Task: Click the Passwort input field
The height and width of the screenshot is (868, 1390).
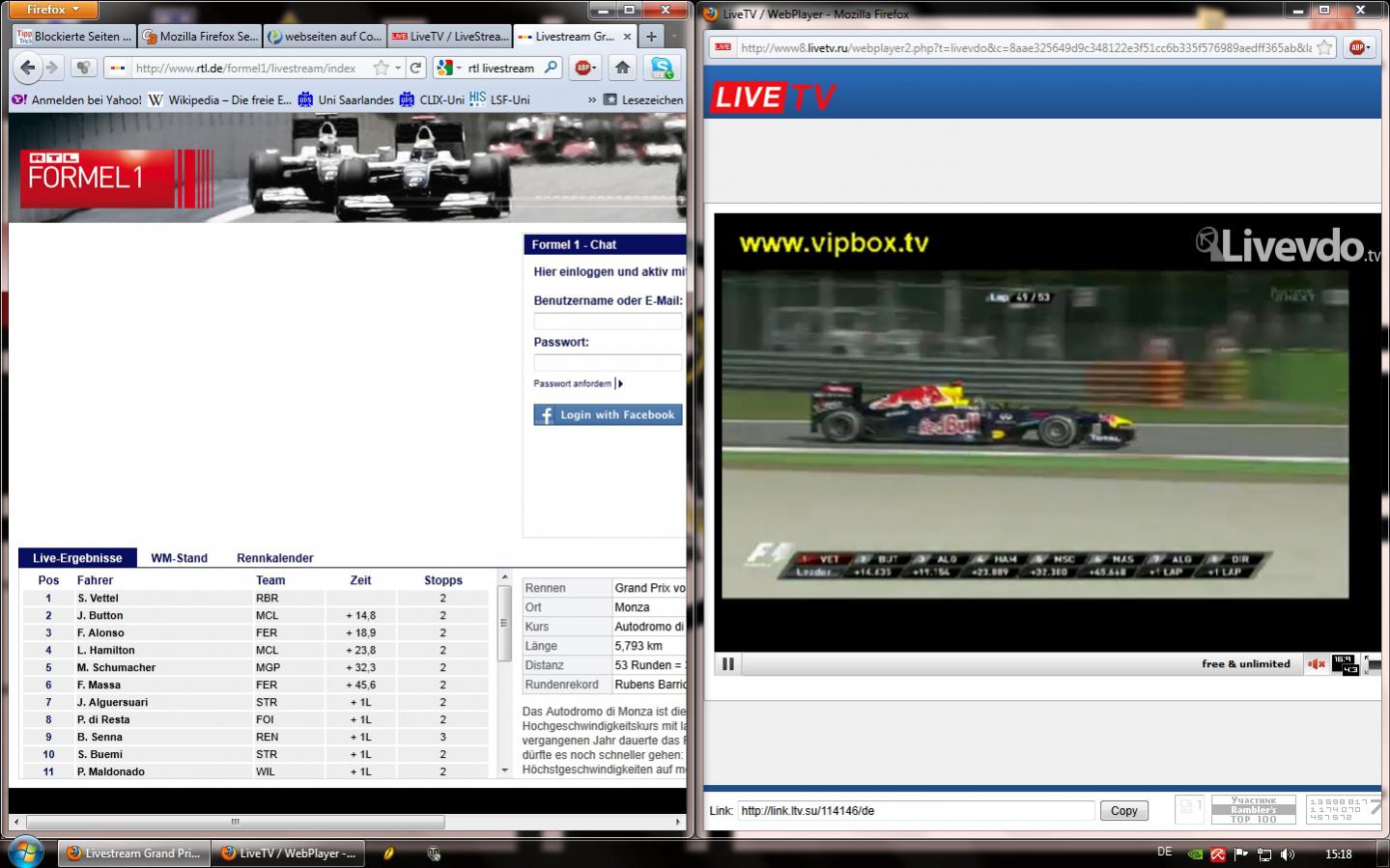Action: (608, 362)
